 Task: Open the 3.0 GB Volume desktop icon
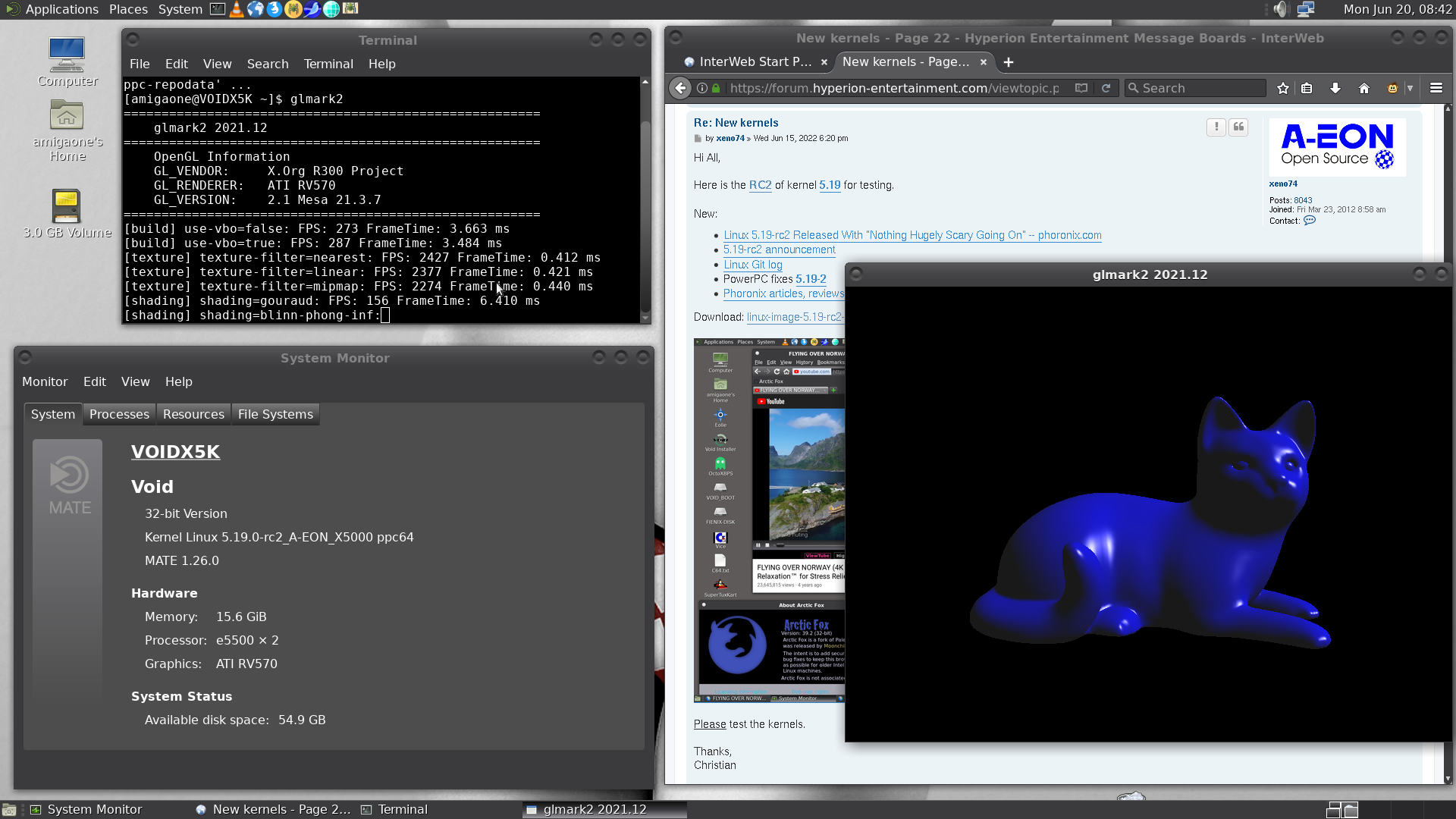tap(67, 214)
